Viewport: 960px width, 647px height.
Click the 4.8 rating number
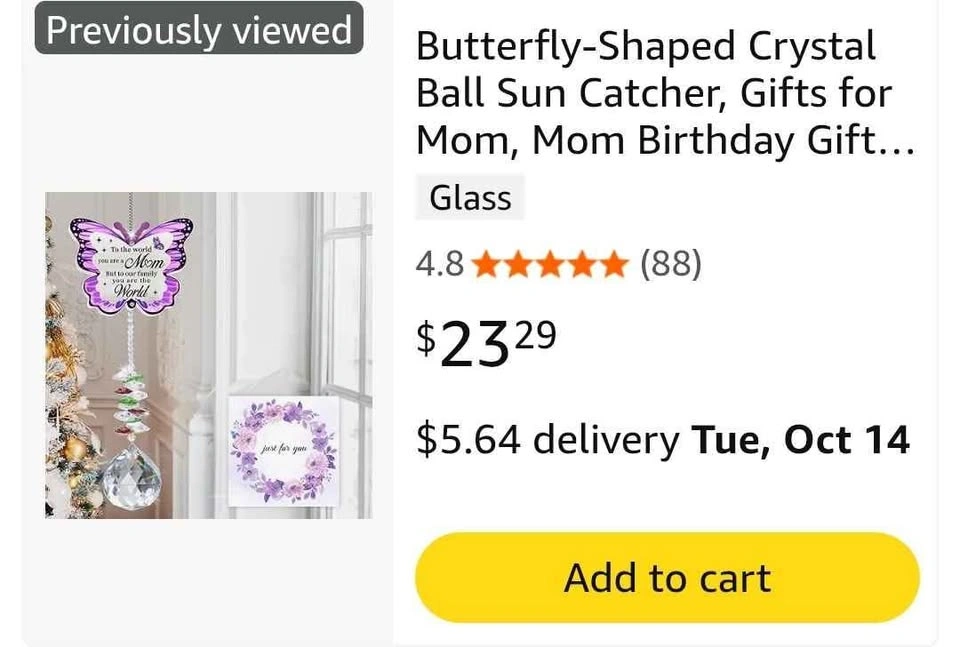439,265
